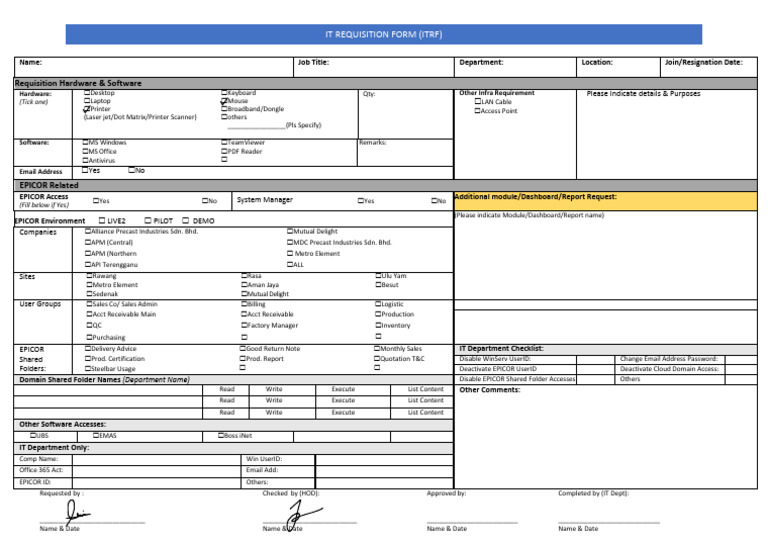Click the Comp Name field
The height and width of the screenshot is (543, 768).
click(156, 459)
